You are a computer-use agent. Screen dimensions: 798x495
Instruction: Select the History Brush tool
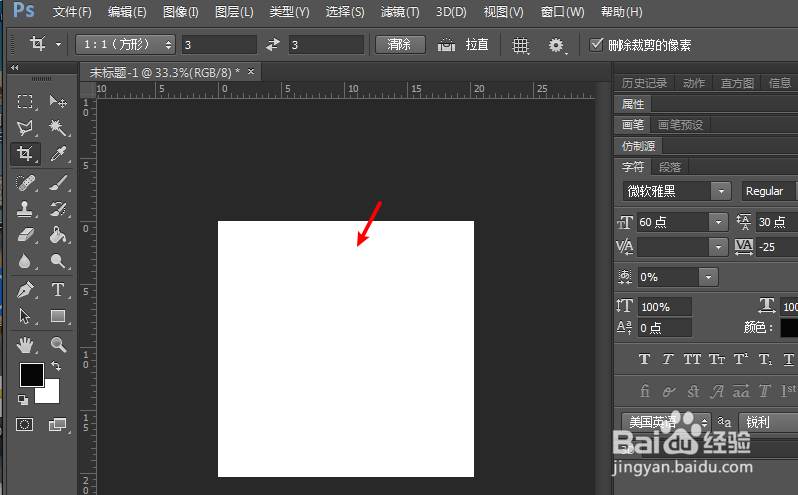click(x=58, y=209)
